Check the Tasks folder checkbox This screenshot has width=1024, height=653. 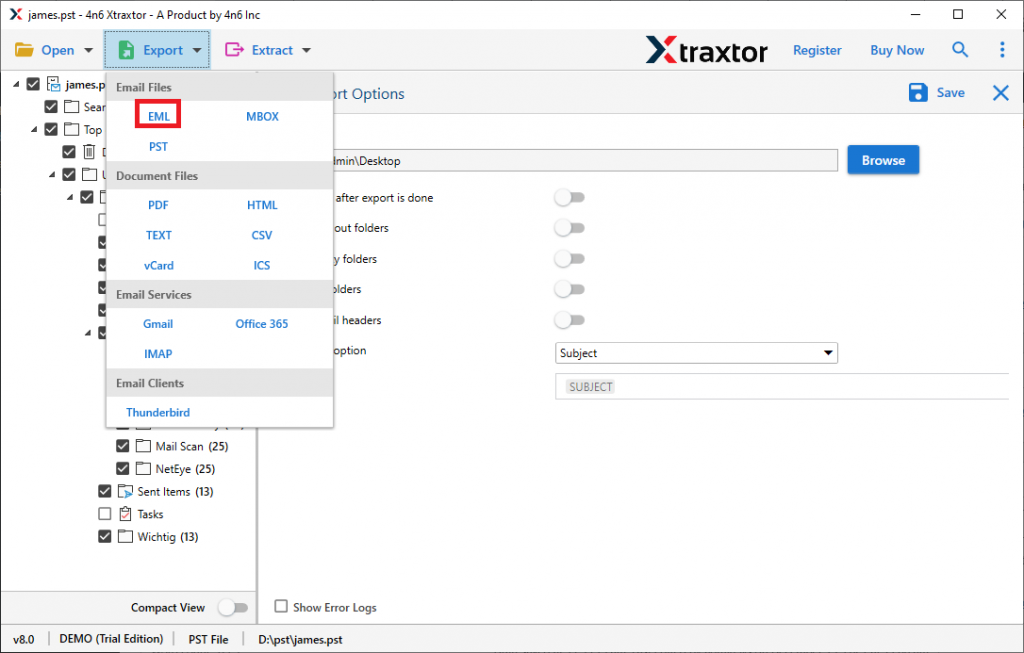coord(105,514)
